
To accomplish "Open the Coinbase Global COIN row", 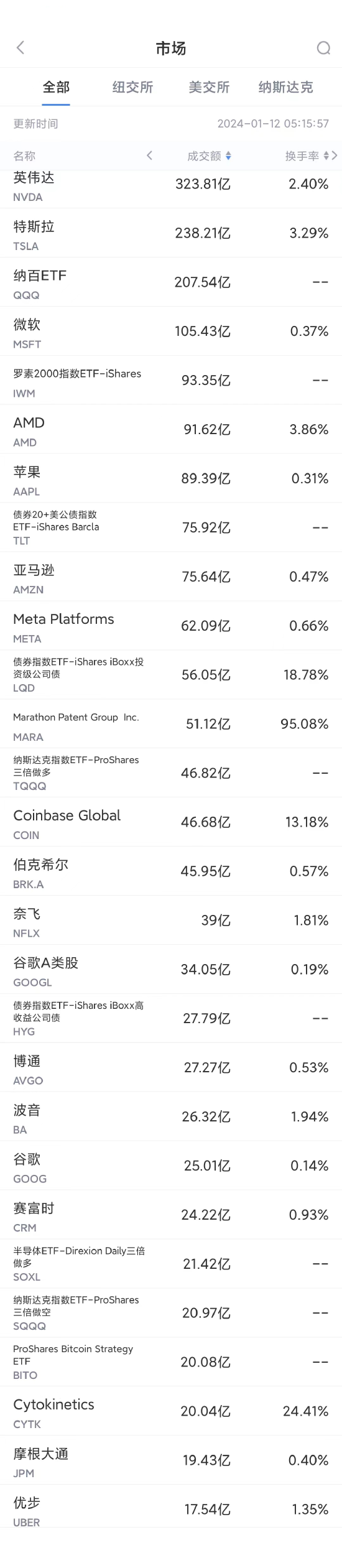I will (171, 823).
